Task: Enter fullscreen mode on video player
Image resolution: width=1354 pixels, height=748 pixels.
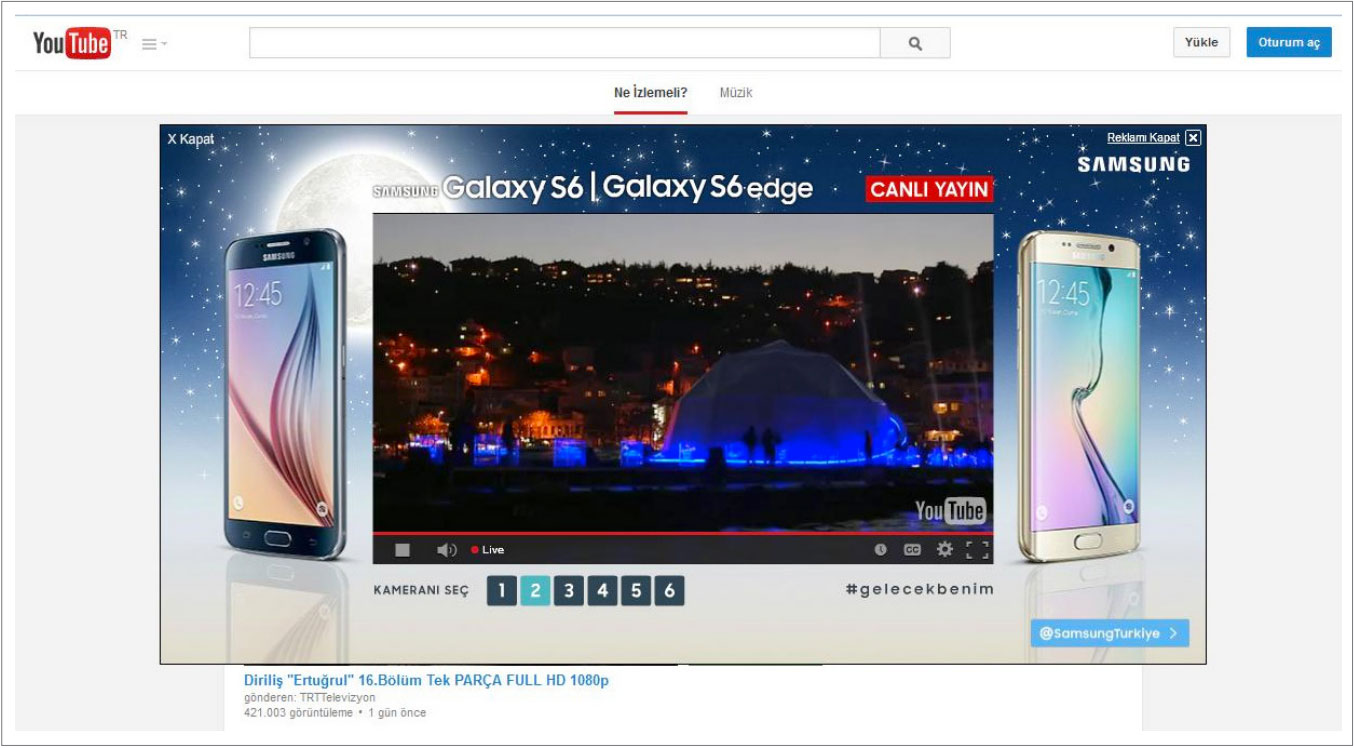Action: click(x=977, y=549)
